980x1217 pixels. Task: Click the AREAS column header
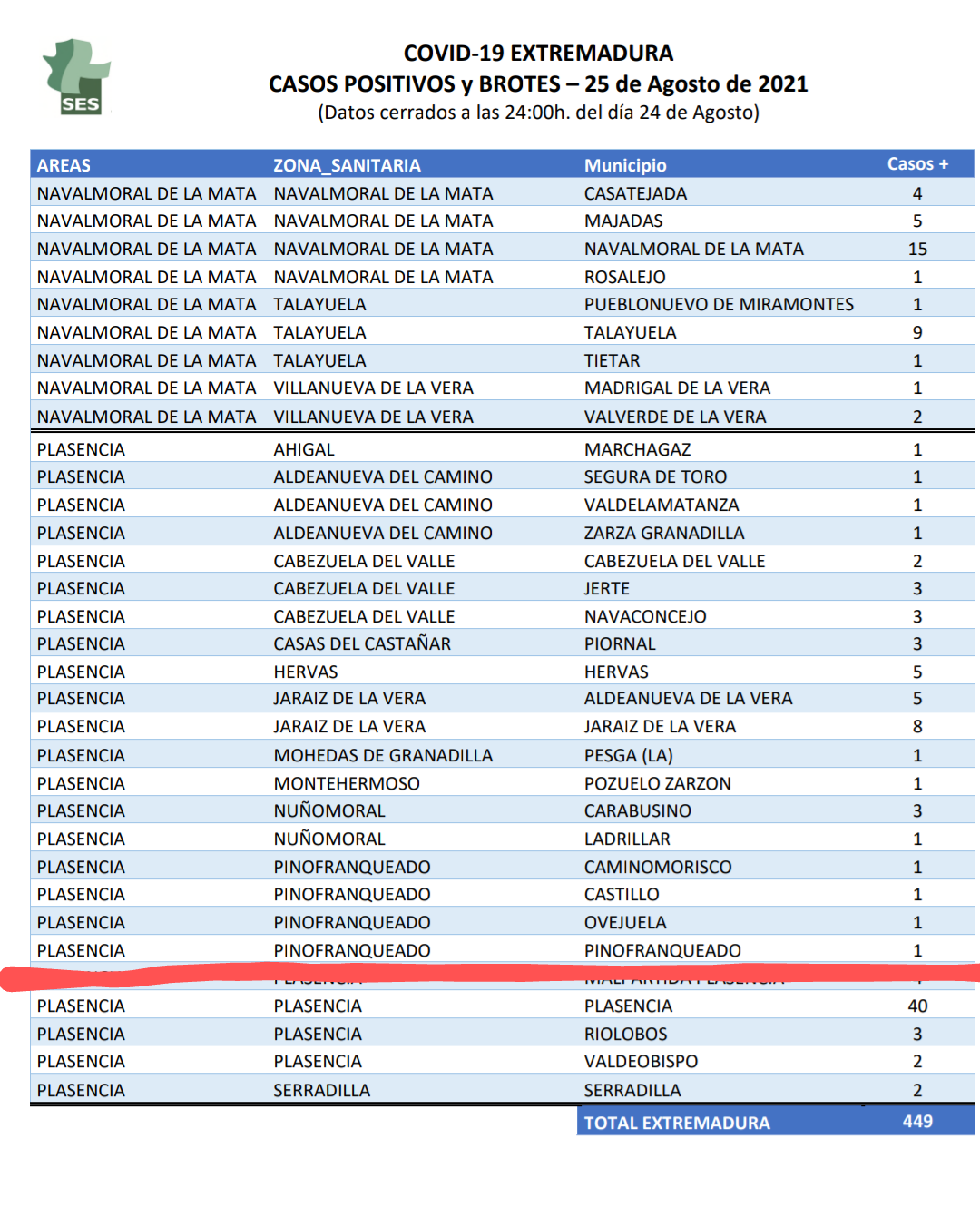(64, 165)
